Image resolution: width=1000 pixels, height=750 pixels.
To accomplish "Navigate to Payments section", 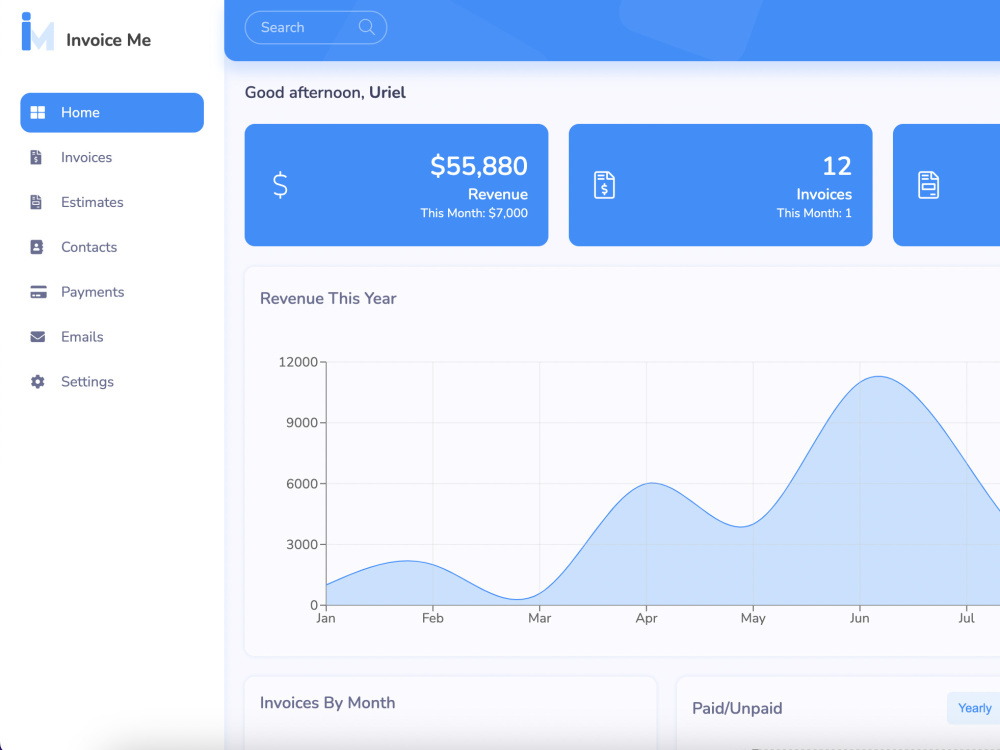I will click(x=112, y=292).
